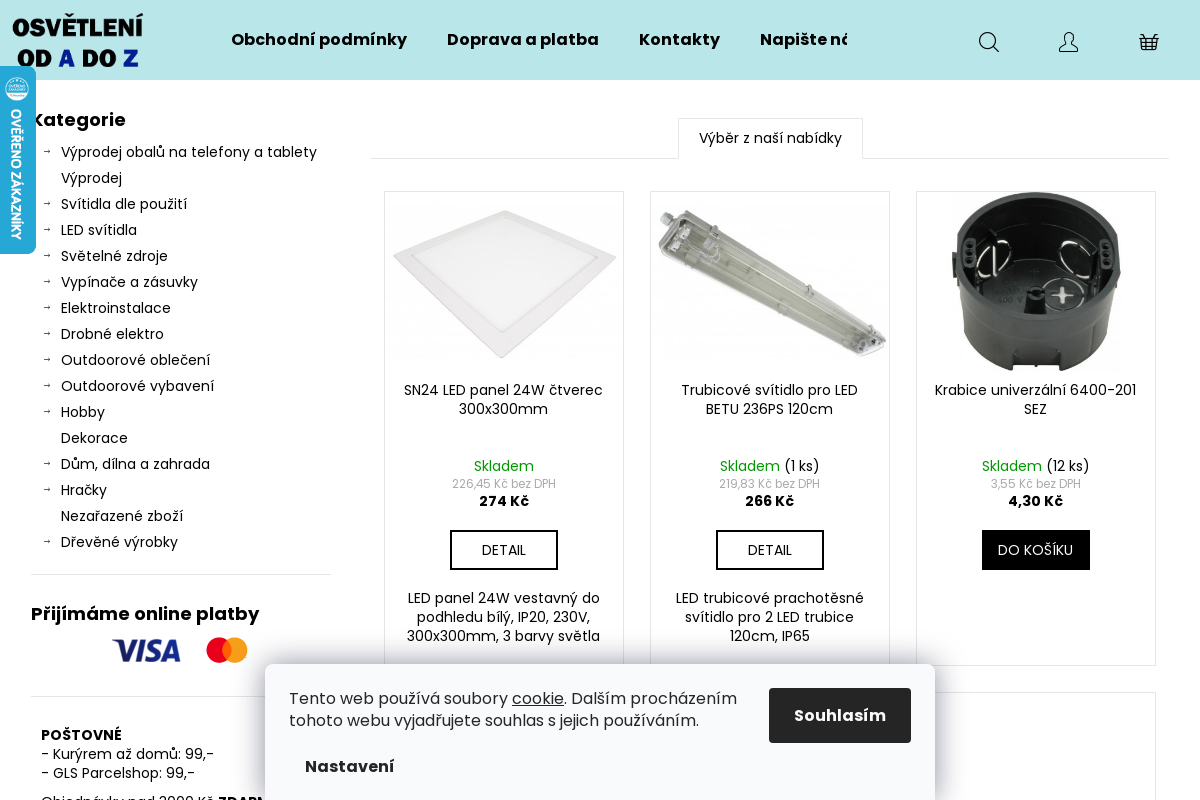Click the Trubicové svítidlo product image
Viewport: 1200px width, 800px height.
click(x=770, y=282)
